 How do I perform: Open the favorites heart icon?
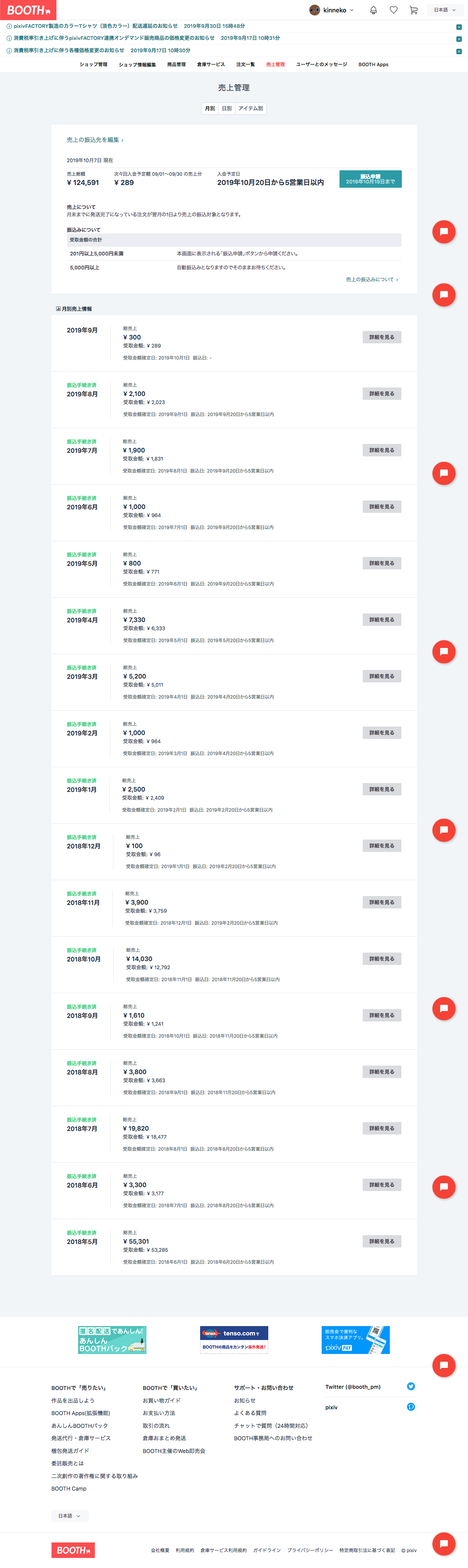point(394,10)
